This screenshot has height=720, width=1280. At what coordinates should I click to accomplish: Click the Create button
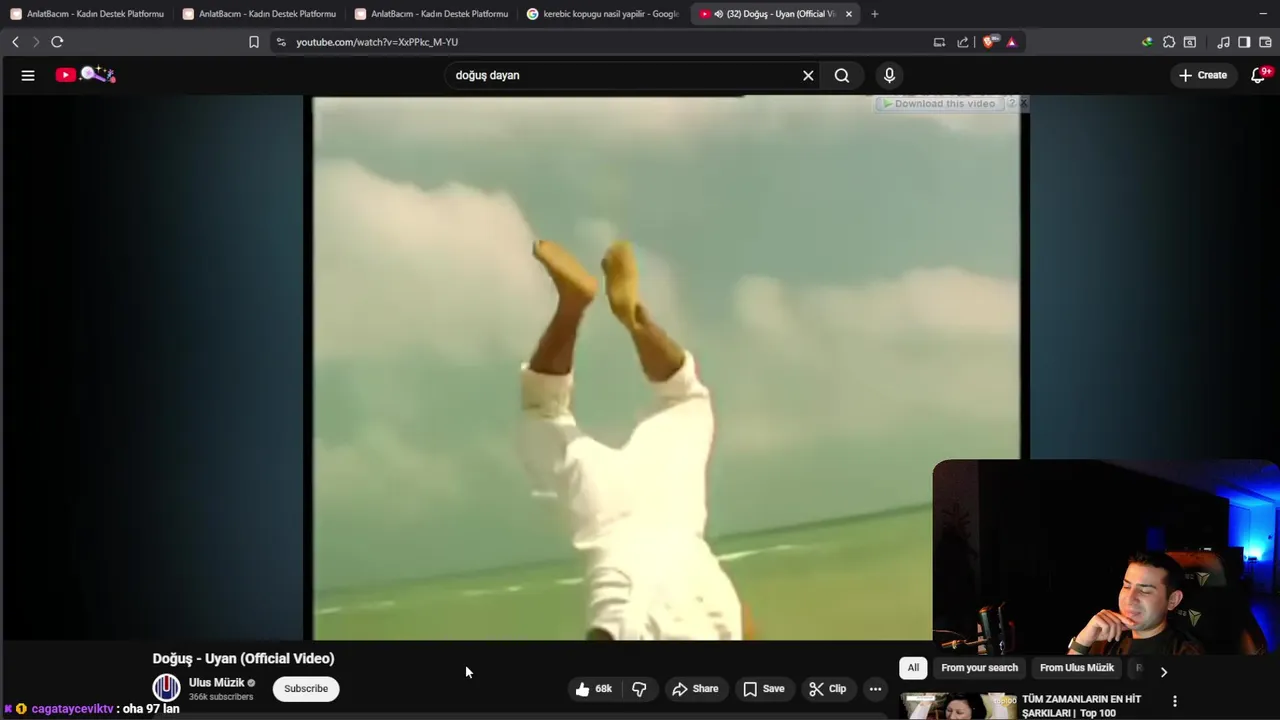point(1203,75)
